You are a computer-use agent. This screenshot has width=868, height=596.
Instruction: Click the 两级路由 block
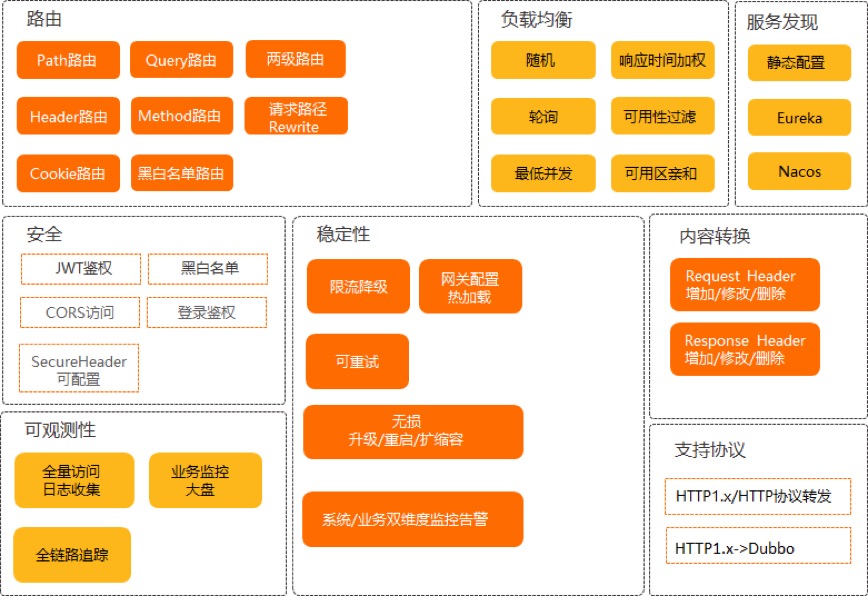coord(296,59)
